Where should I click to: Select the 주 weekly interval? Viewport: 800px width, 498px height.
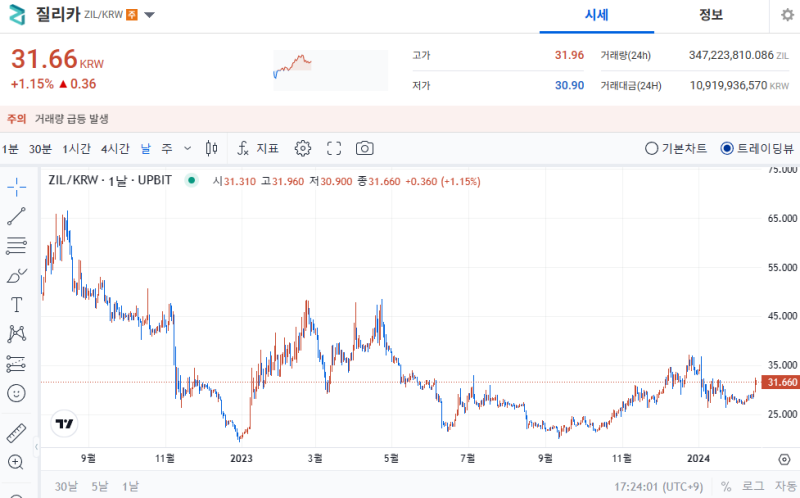pos(167,148)
